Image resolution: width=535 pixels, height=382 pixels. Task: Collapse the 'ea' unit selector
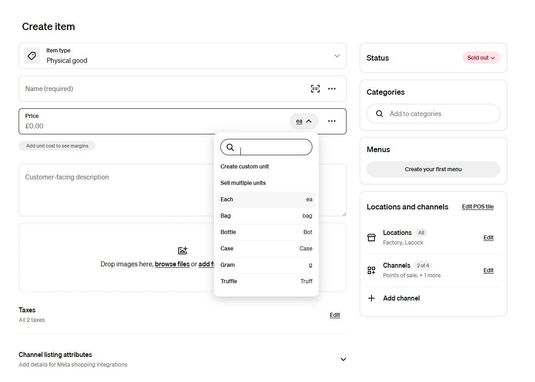pyautogui.click(x=304, y=121)
